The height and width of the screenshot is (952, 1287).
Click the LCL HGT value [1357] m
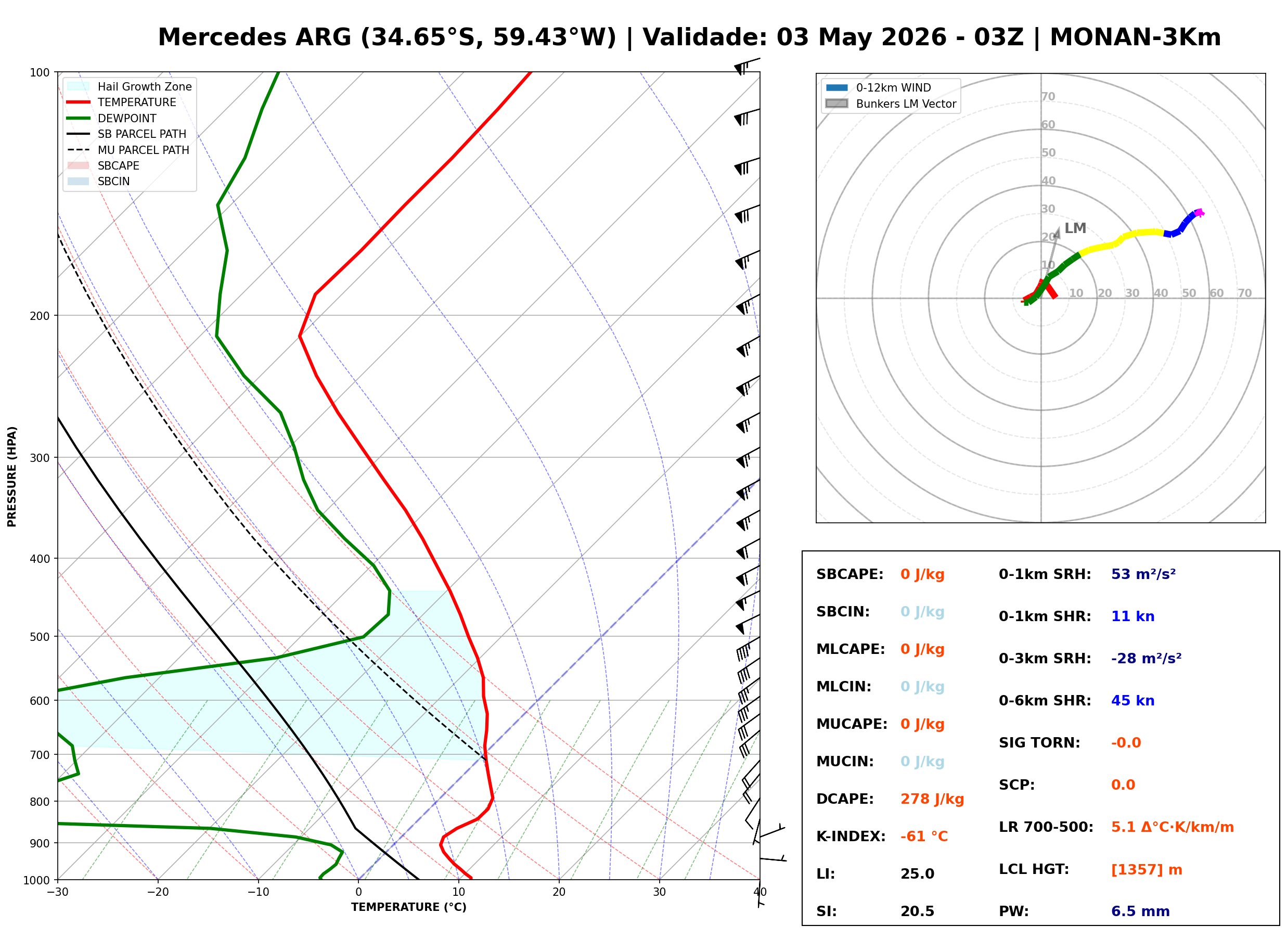coord(1147,870)
